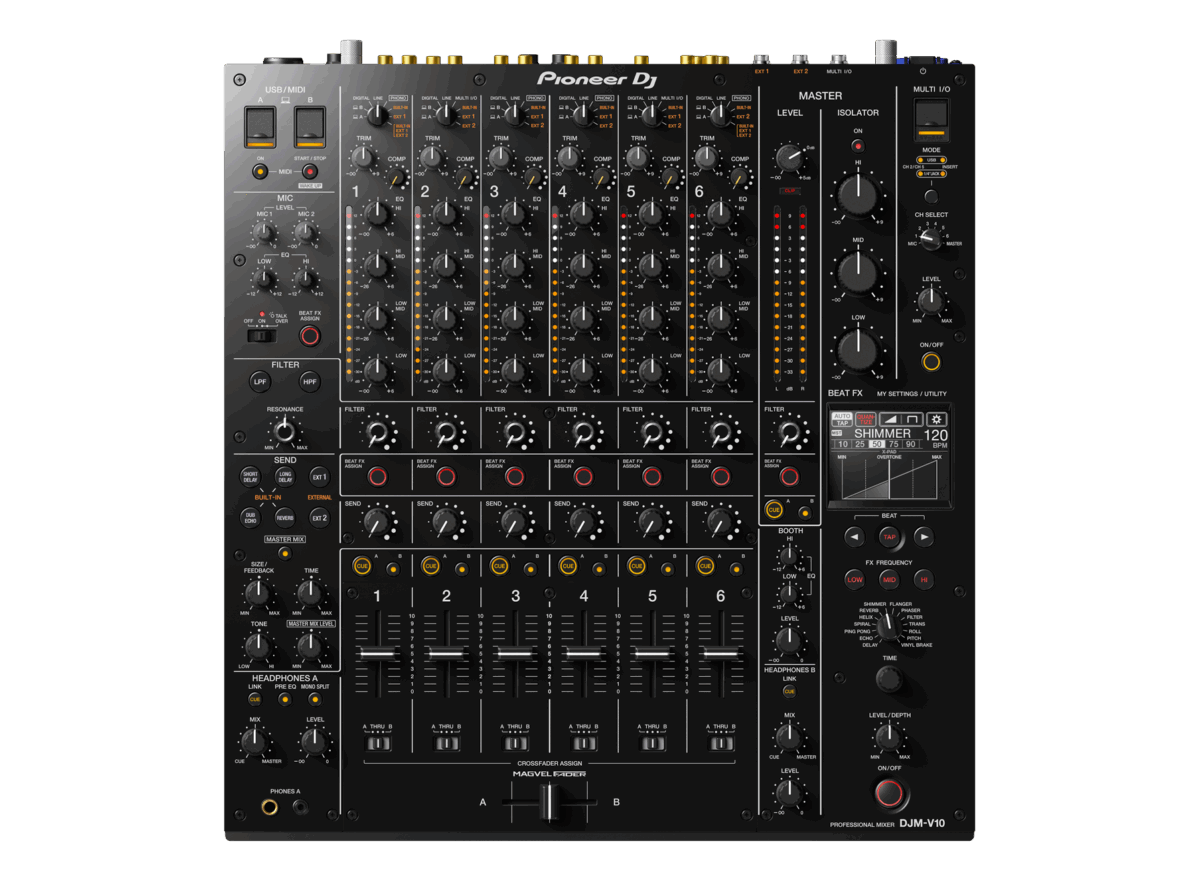Engage the HPF filter button
This screenshot has height=881, width=1200.
[310, 382]
